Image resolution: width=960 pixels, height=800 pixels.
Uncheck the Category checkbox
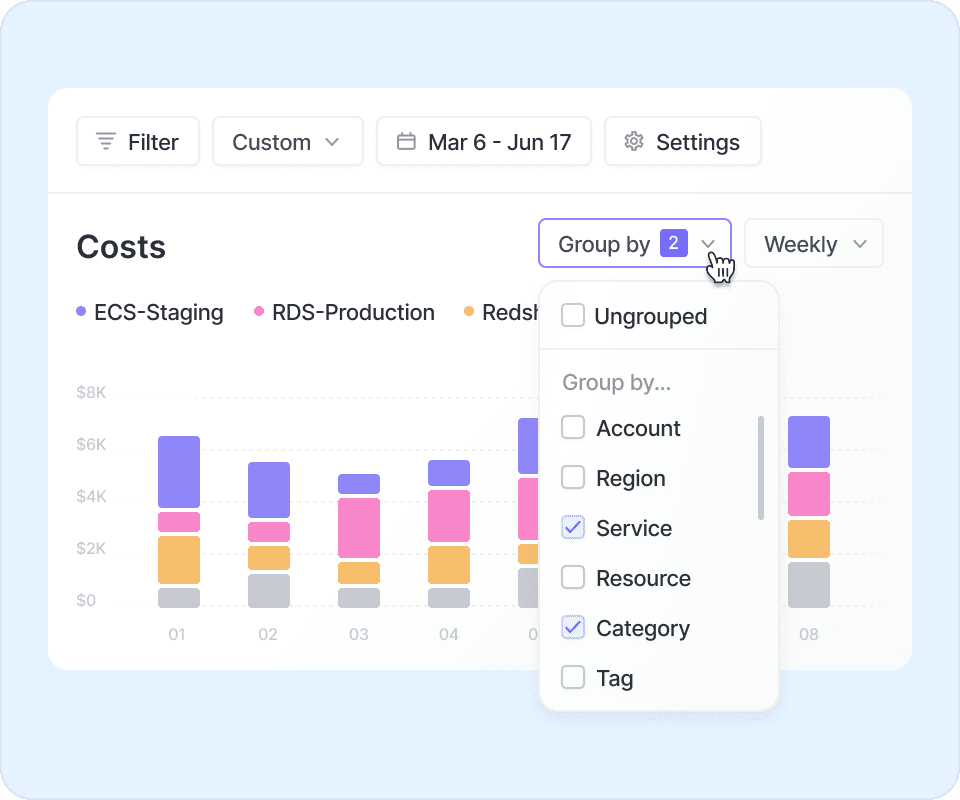tap(573, 628)
